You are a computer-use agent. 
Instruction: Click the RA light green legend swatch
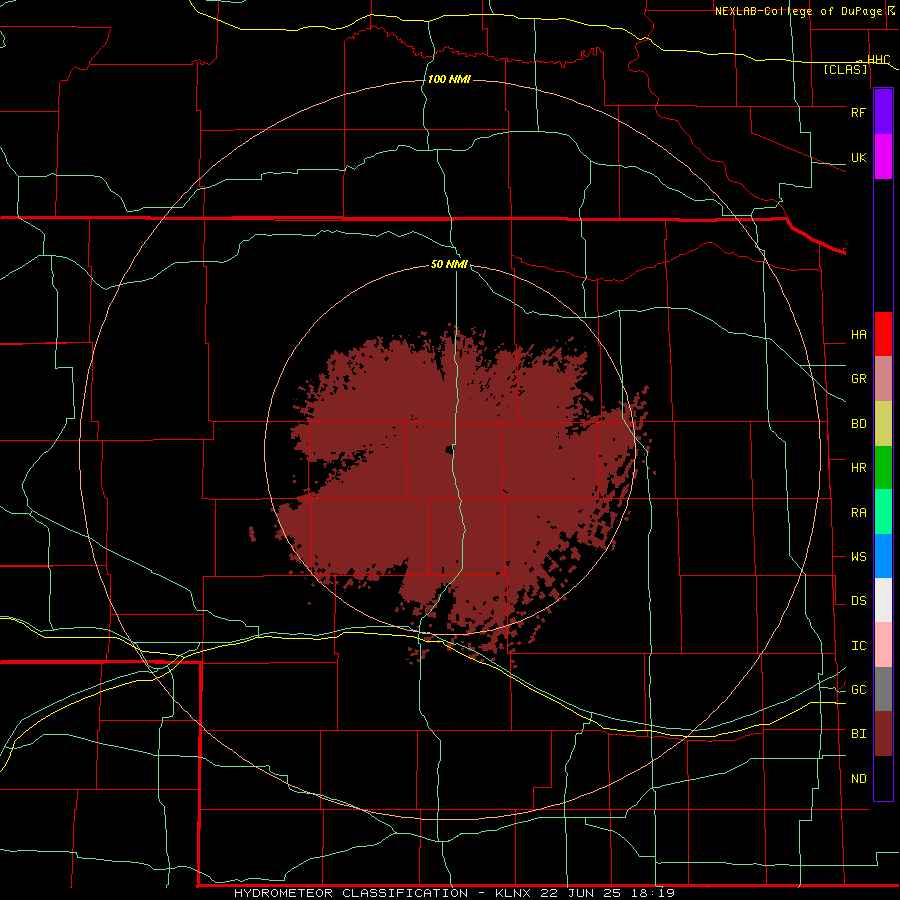[883, 512]
